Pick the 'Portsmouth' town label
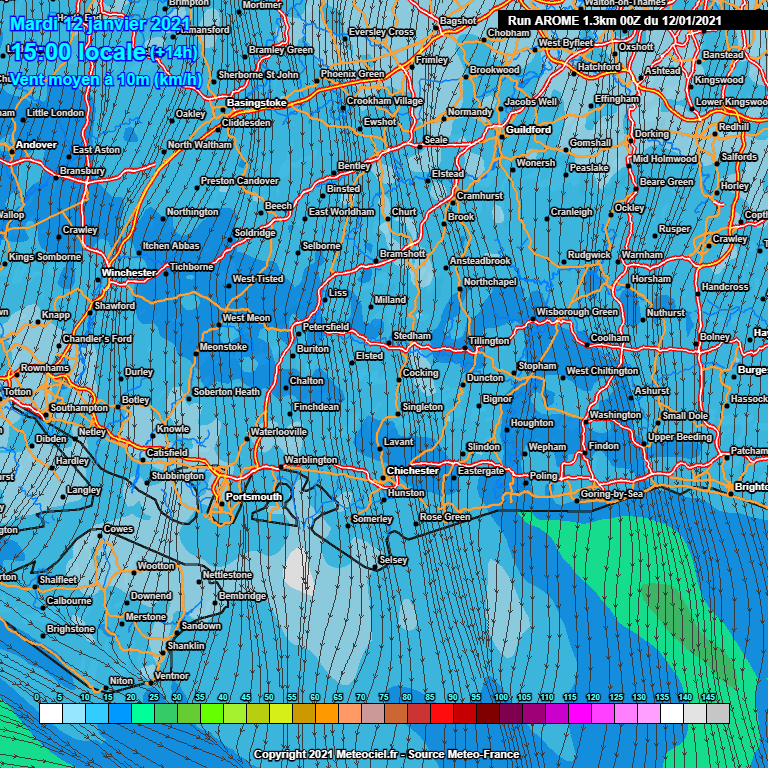768x768 pixels. [254, 497]
